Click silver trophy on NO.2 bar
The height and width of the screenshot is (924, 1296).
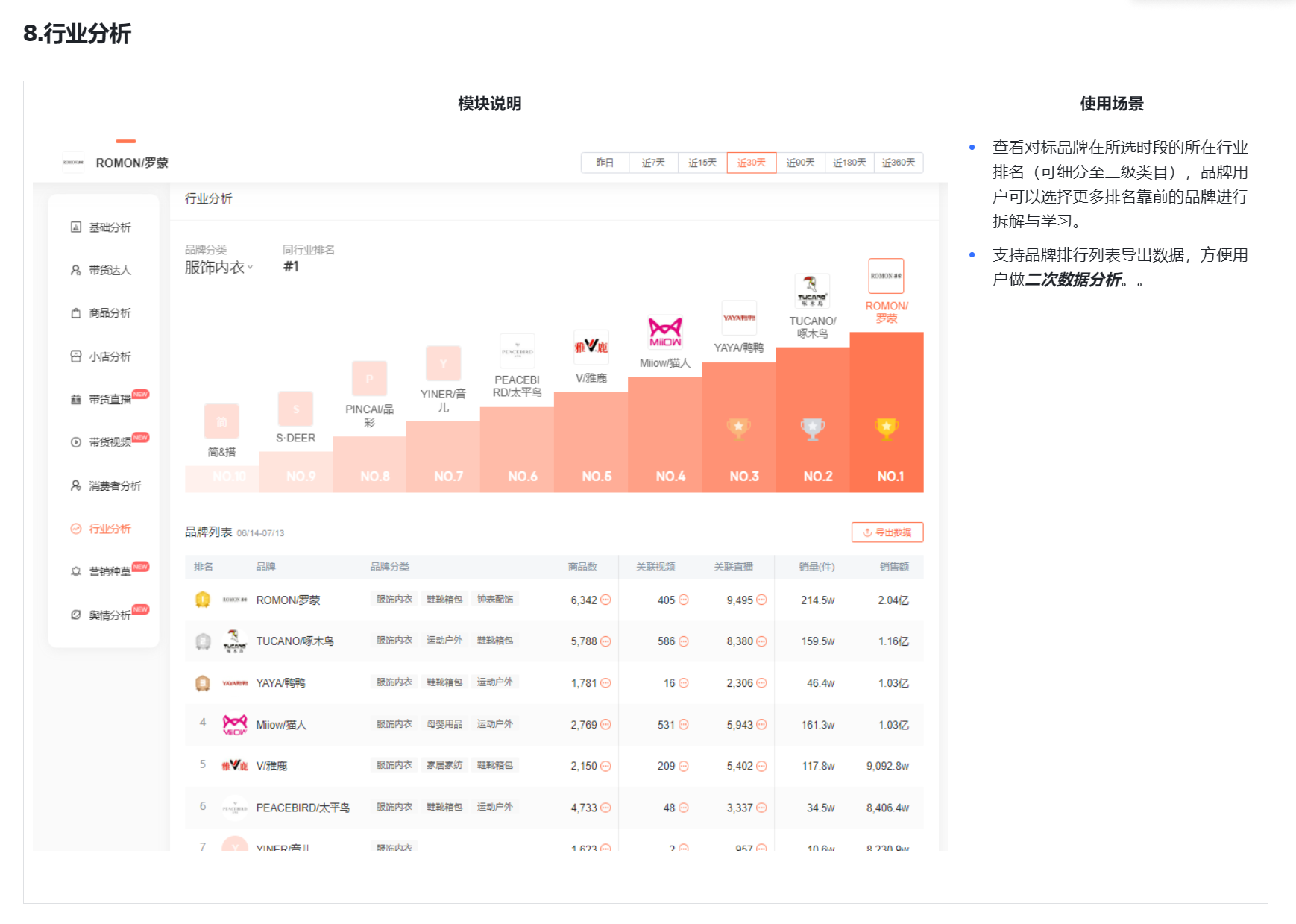(813, 429)
